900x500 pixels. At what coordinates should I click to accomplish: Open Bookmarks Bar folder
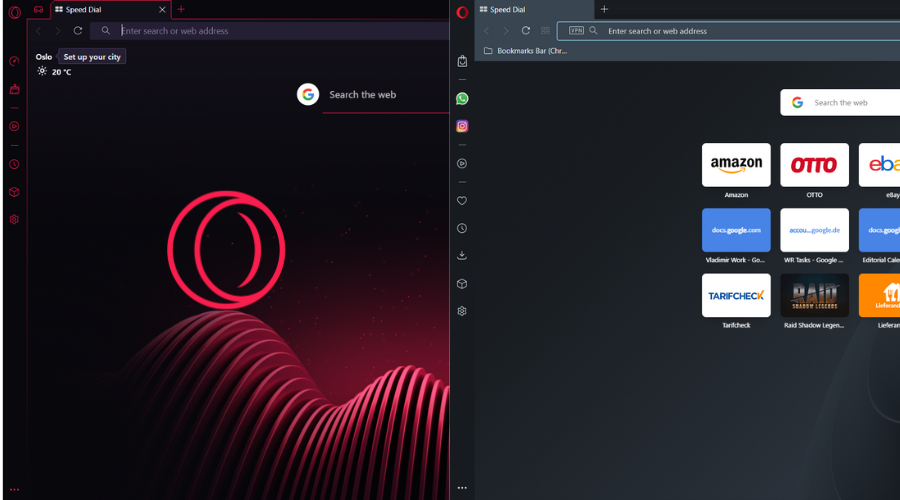pos(525,51)
